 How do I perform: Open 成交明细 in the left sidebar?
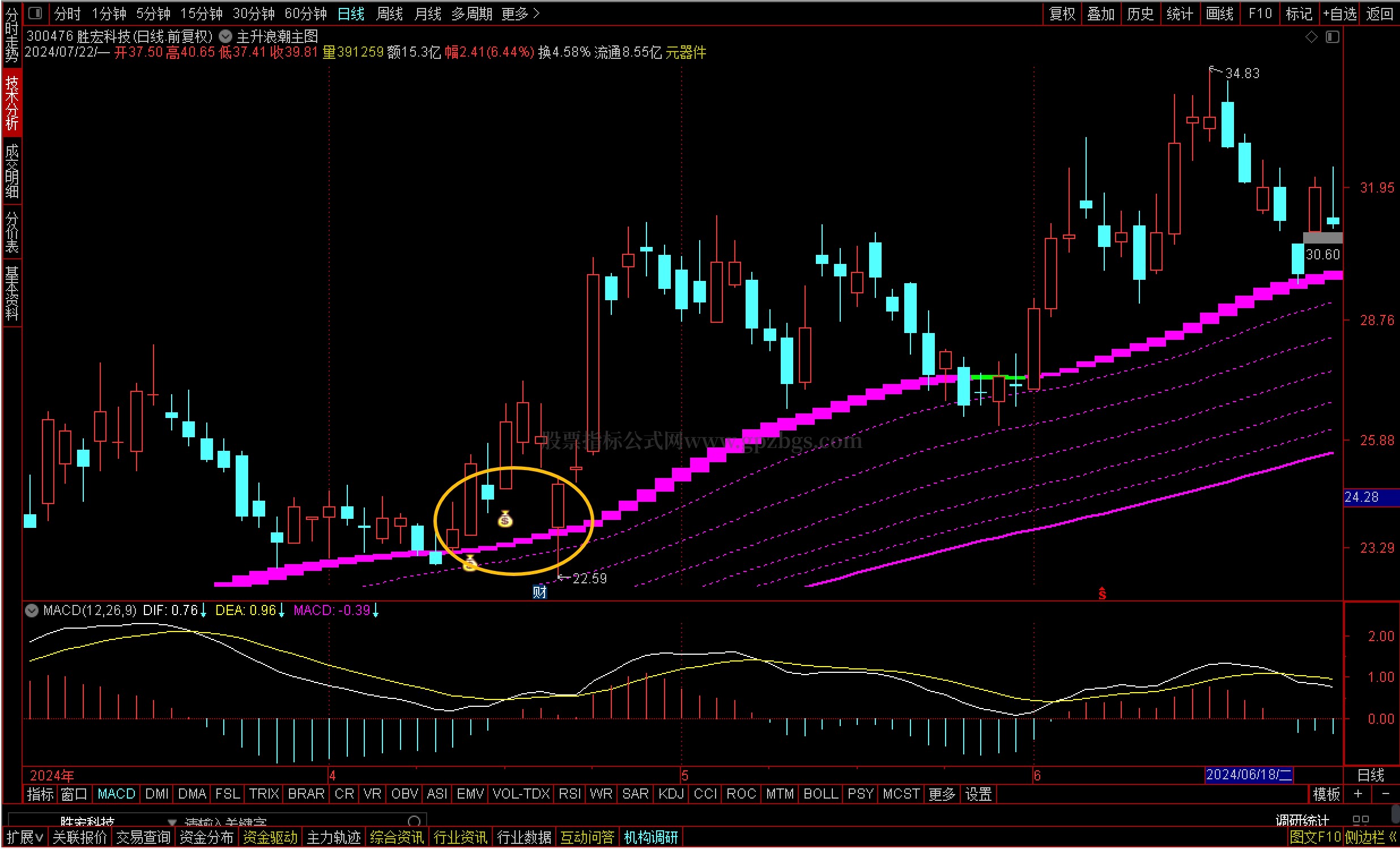click(12, 171)
